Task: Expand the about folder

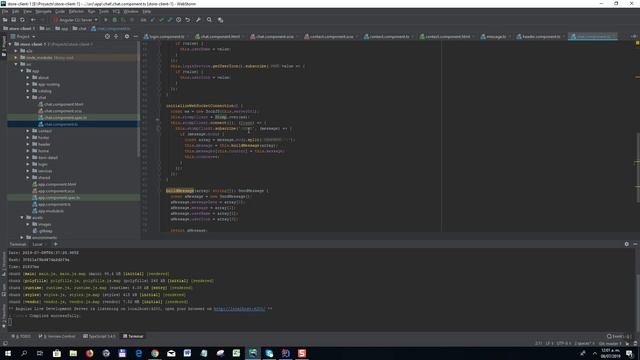Action: (x=28, y=78)
